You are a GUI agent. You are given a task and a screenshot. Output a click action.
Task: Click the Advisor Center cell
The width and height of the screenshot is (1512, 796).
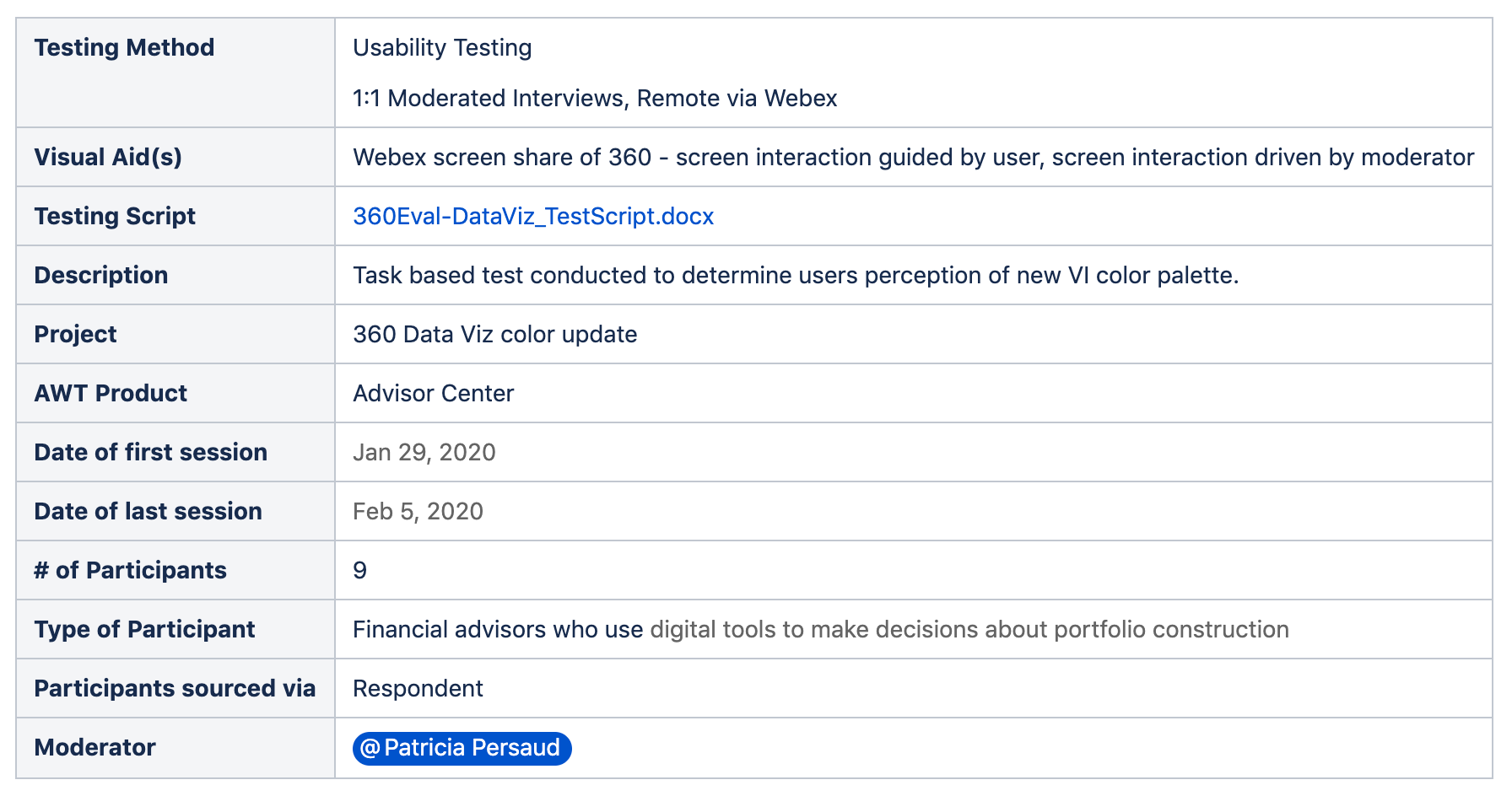[x=914, y=393]
